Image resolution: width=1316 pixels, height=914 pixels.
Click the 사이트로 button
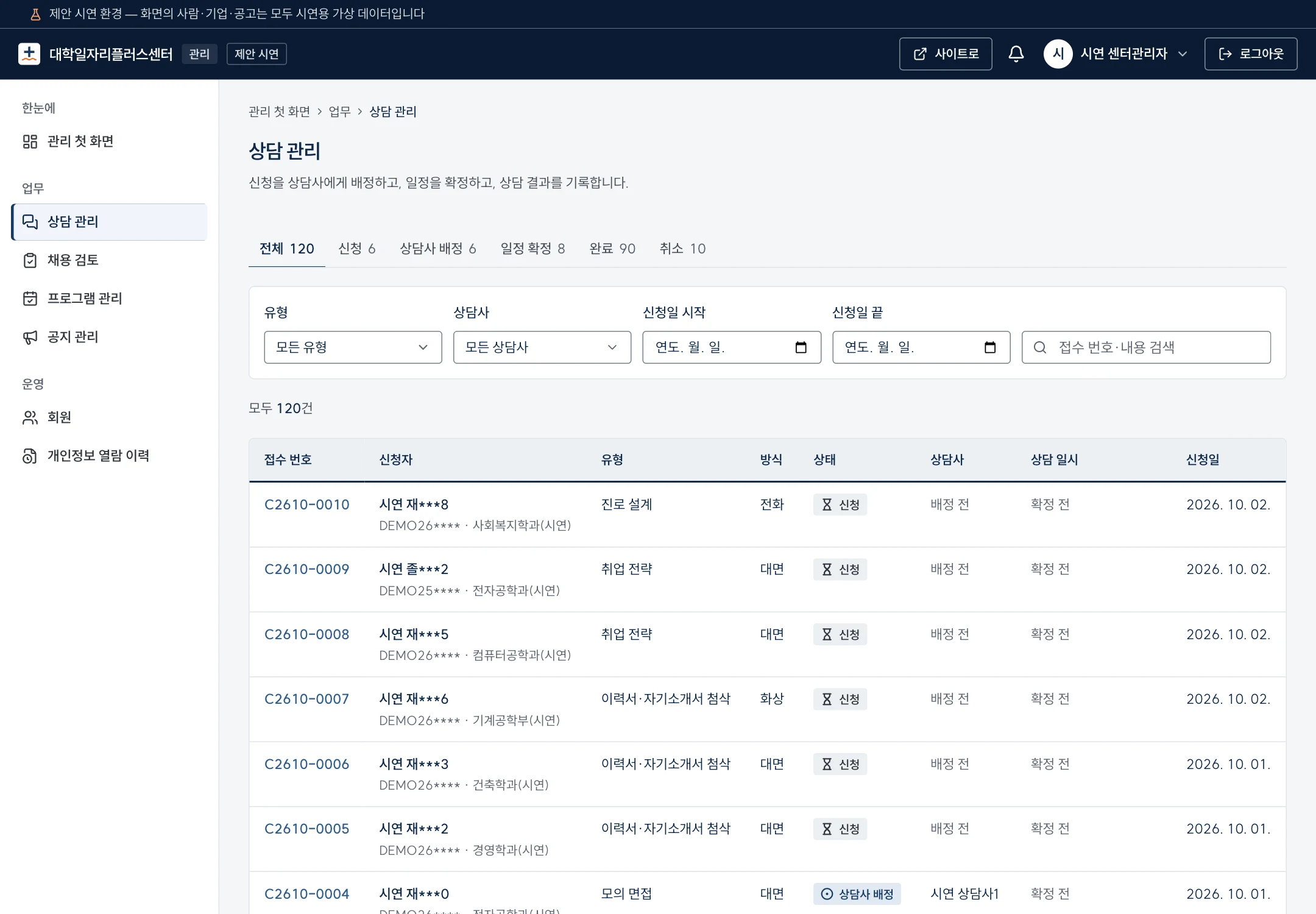pyautogui.click(x=946, y=54)
